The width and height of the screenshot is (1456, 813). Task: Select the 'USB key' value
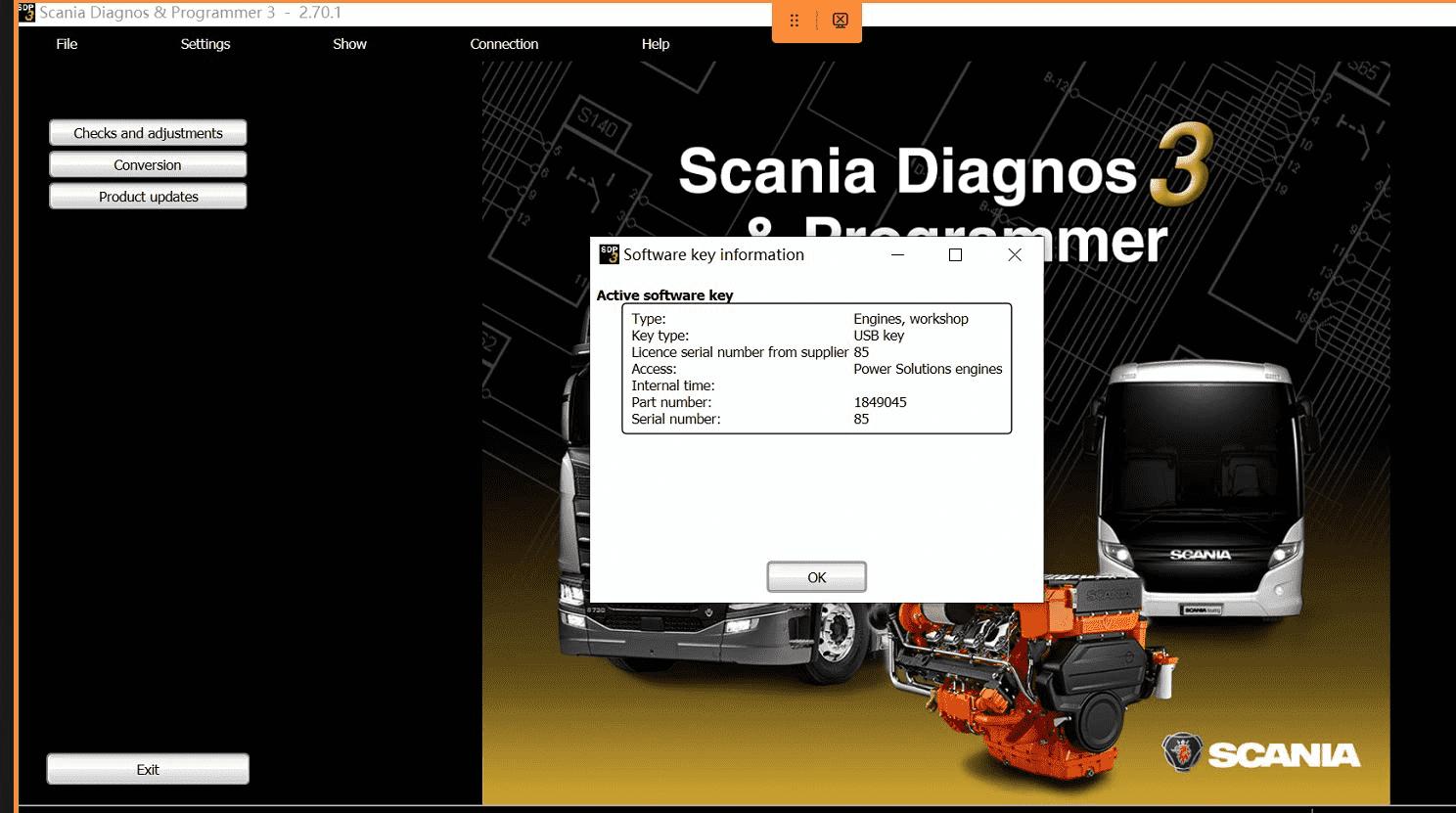(x=879, y=336)
